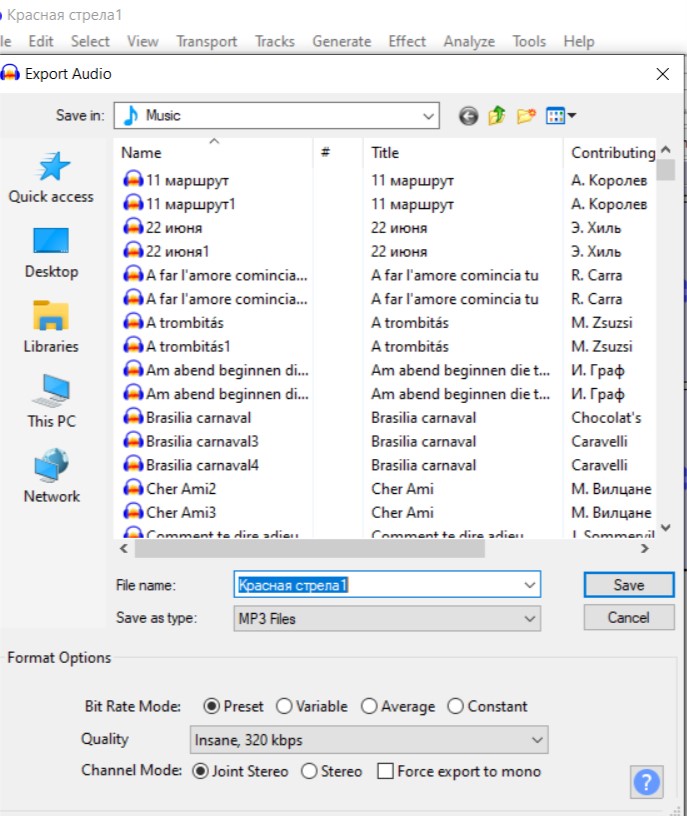Go to Desktop location icon
Image resolution: width=687 pixels, height=816 pixels.
click(x=51, y=252)
